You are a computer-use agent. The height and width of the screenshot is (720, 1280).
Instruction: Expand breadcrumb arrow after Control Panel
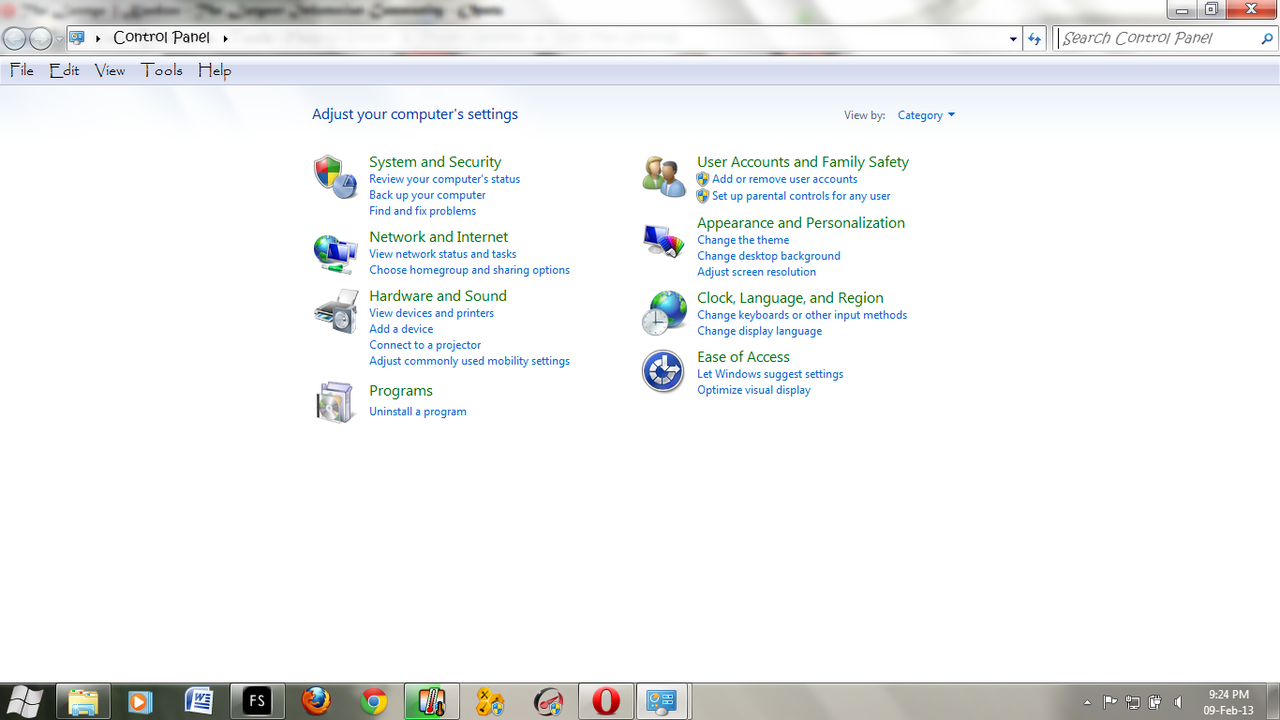(x=225, y=38)
